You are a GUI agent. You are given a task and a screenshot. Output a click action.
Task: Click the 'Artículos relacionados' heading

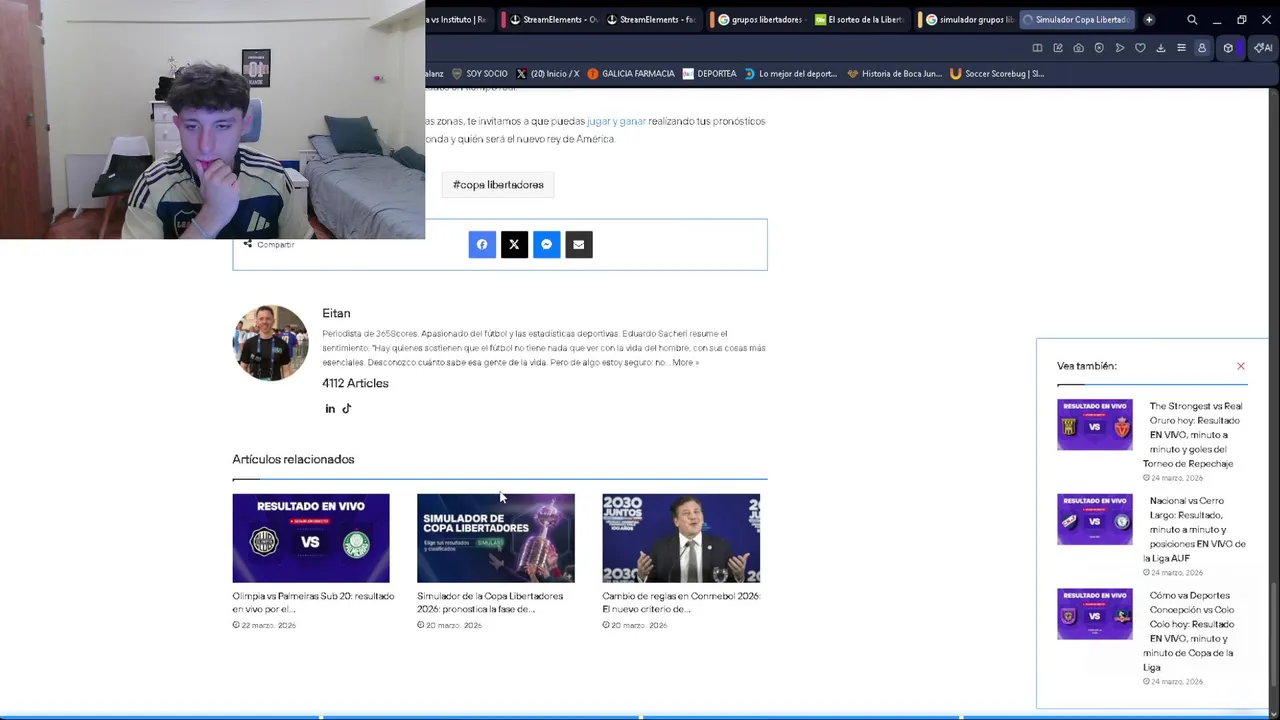tap(293, 459)
